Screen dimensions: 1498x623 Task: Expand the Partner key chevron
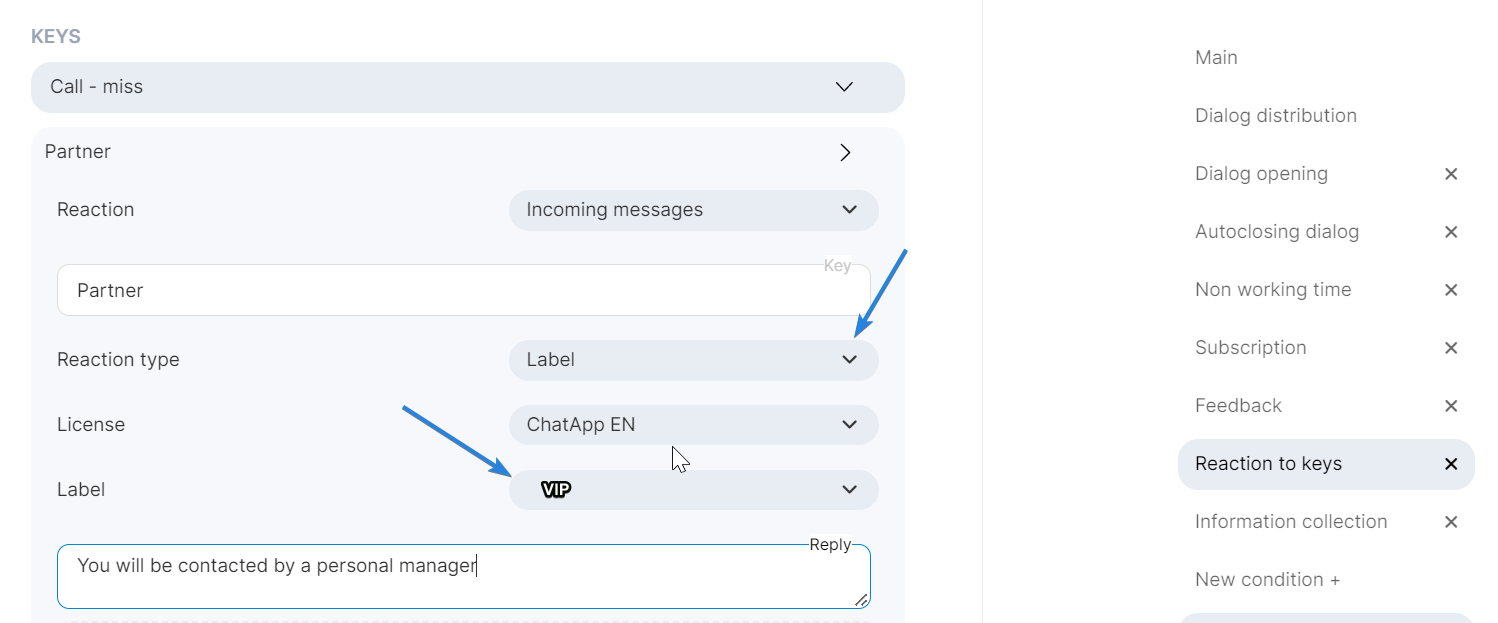[x=845, y=152]
